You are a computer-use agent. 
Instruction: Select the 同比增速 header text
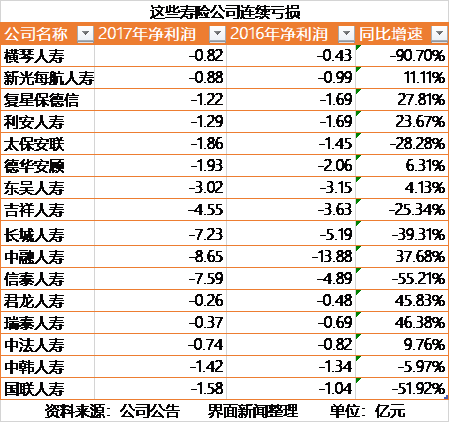coord(391,34)
